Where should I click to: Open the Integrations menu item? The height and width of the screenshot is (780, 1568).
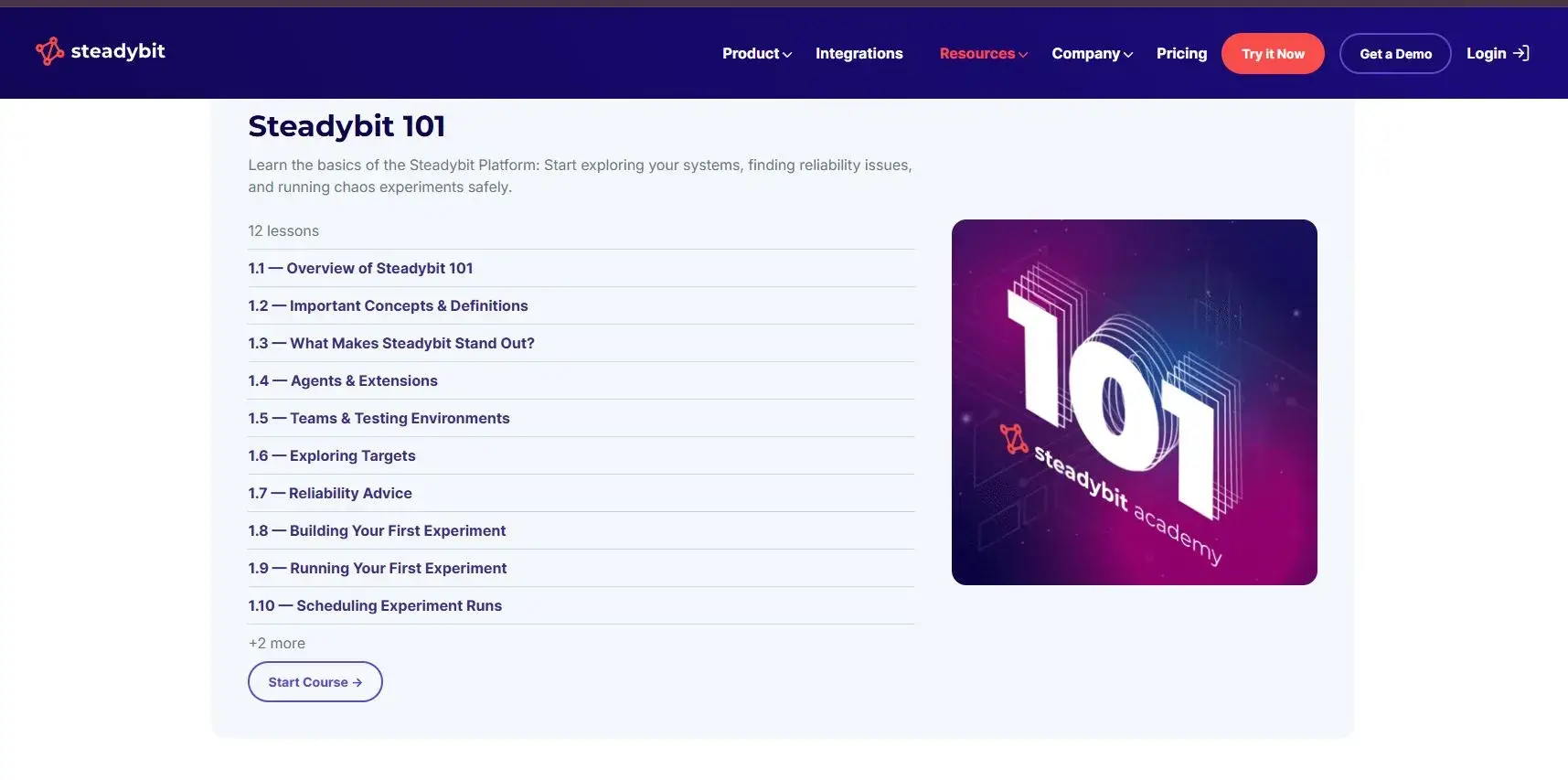click(859, 53)
